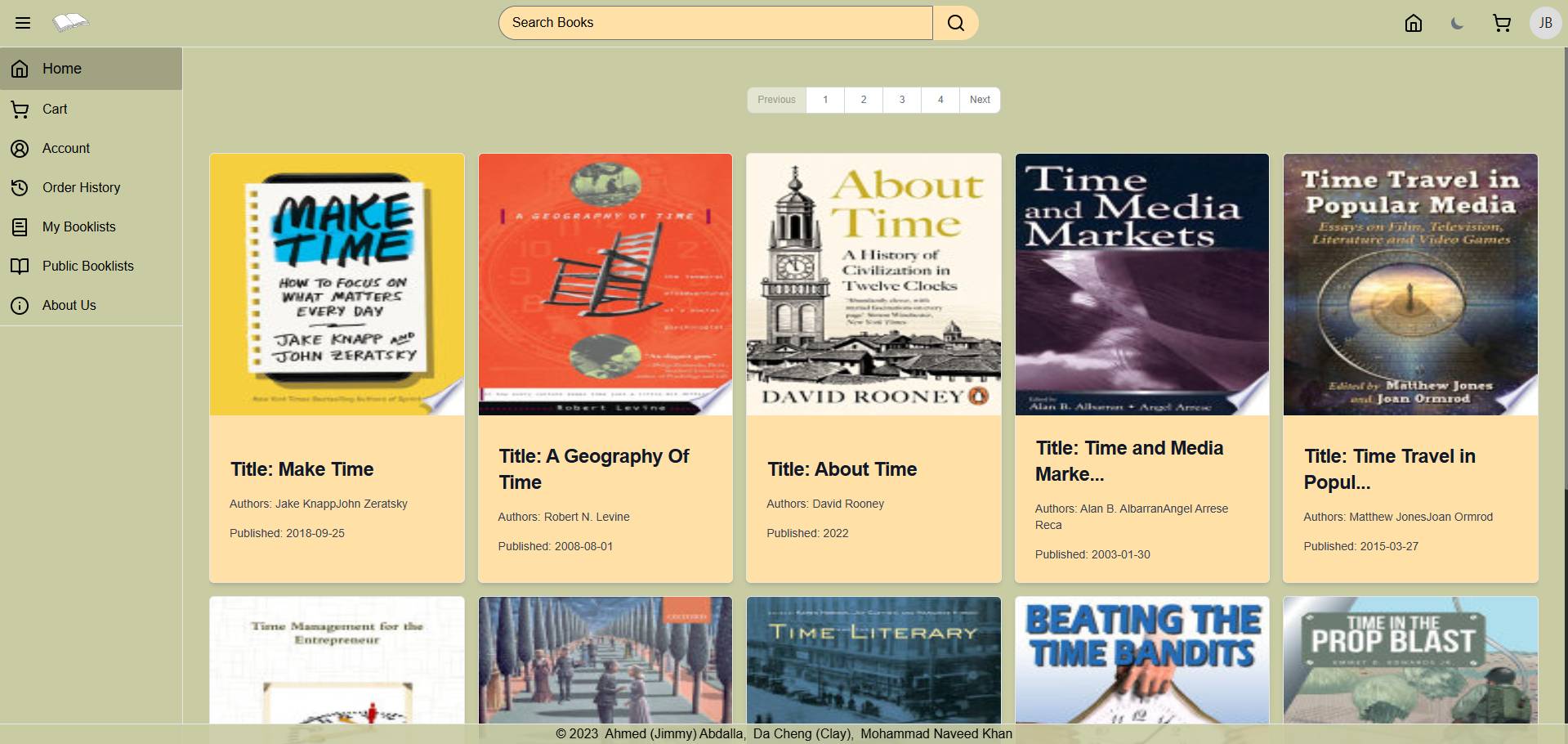Click 'Title: Time and Media Marke...' heading
The height and width of the screenshot is (744, 1568).
1129,461
